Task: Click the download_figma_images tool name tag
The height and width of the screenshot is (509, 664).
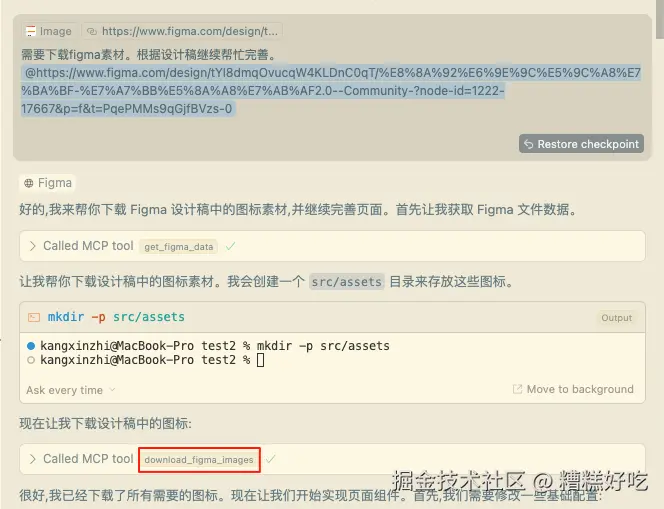Action: (x=199, y=460)
